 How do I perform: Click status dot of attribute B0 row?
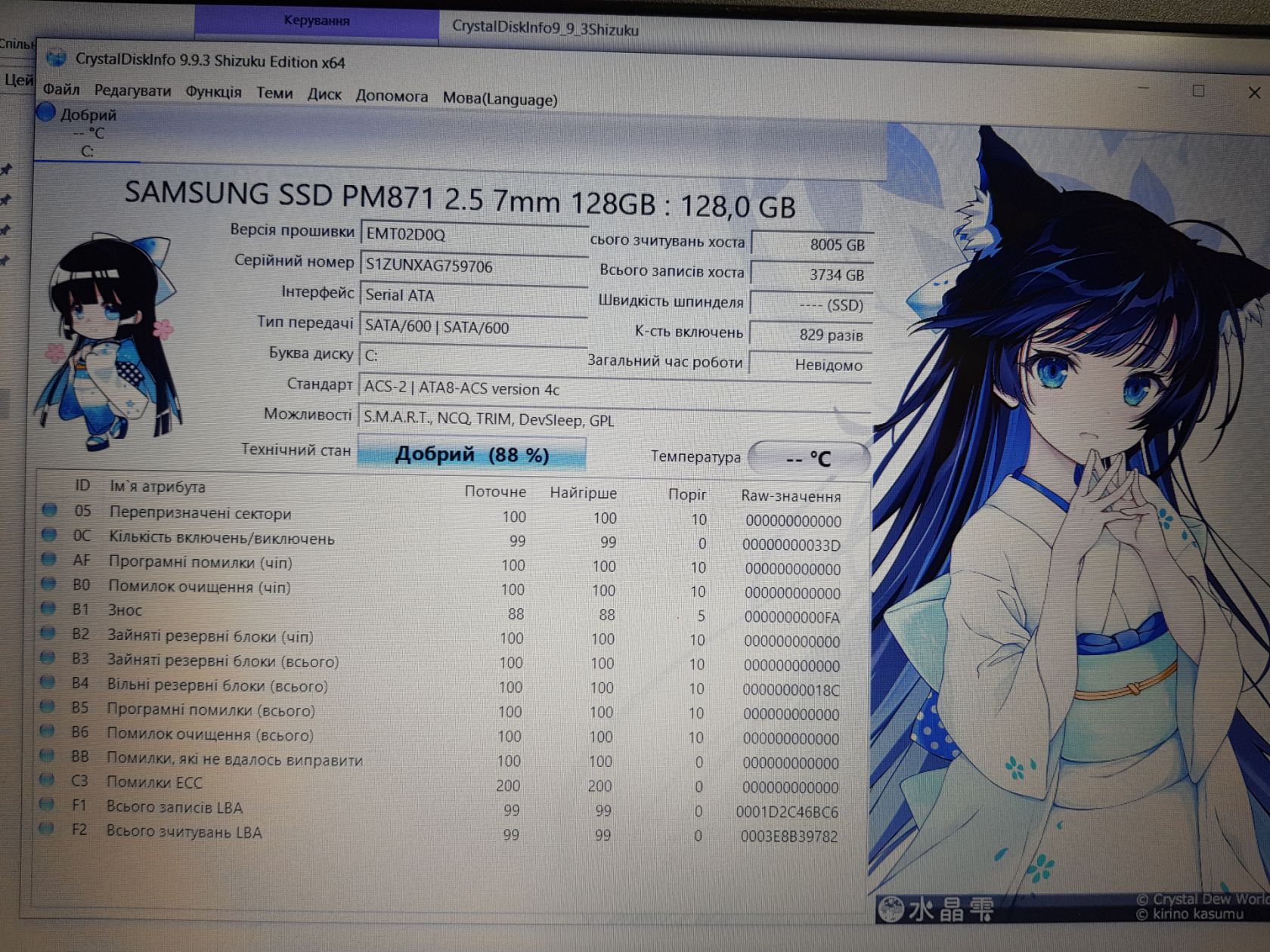[48, 583]
